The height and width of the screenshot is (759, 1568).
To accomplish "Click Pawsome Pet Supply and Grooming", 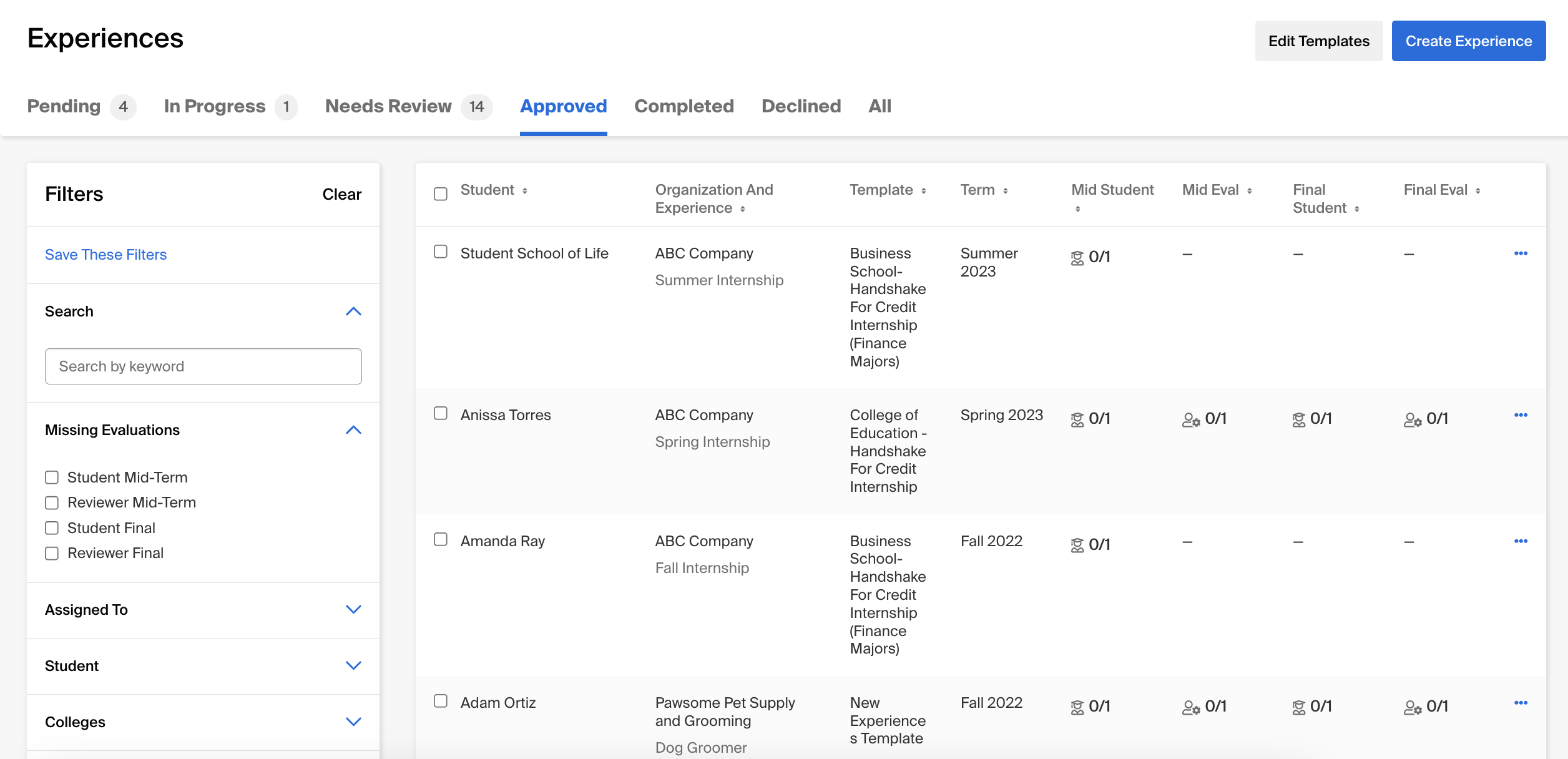I will (x=725, y=712).
